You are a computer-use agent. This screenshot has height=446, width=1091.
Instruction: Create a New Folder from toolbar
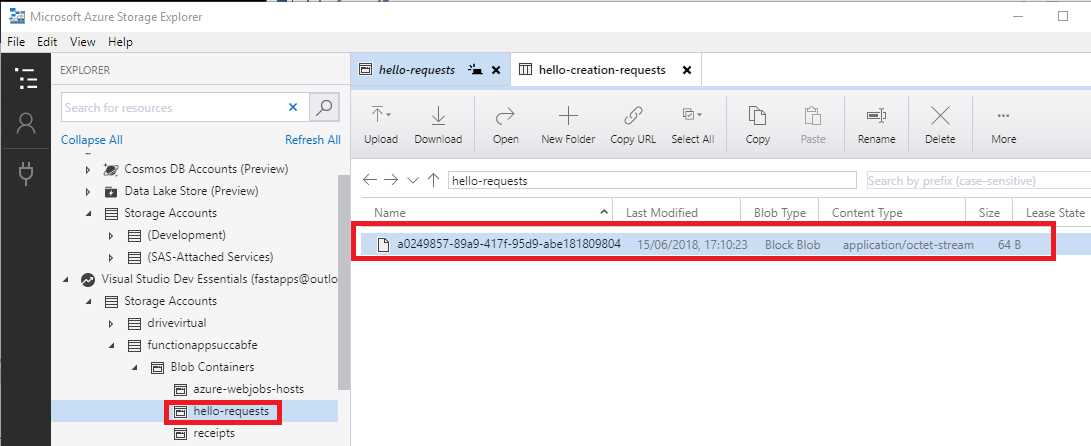[568, 125]
